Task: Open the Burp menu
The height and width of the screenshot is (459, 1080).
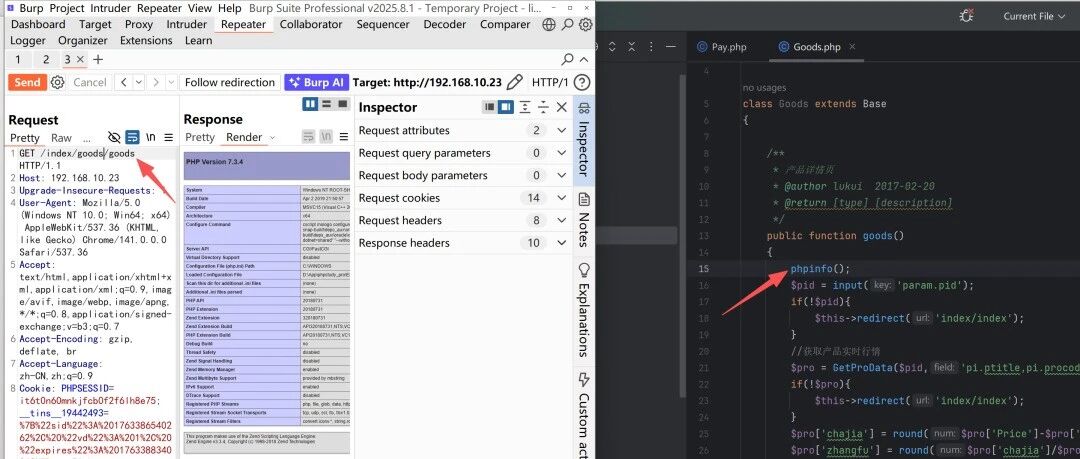Action: [31, 8]
